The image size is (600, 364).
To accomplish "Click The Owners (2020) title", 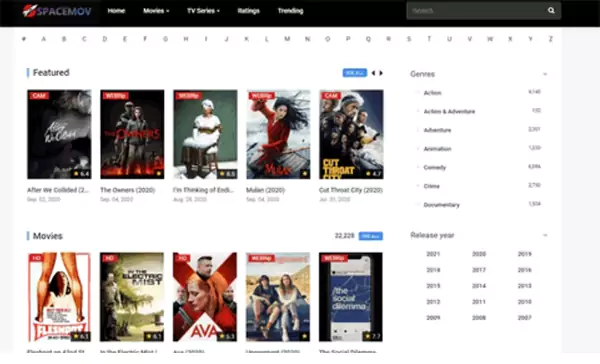I will [x=127, y=190].
